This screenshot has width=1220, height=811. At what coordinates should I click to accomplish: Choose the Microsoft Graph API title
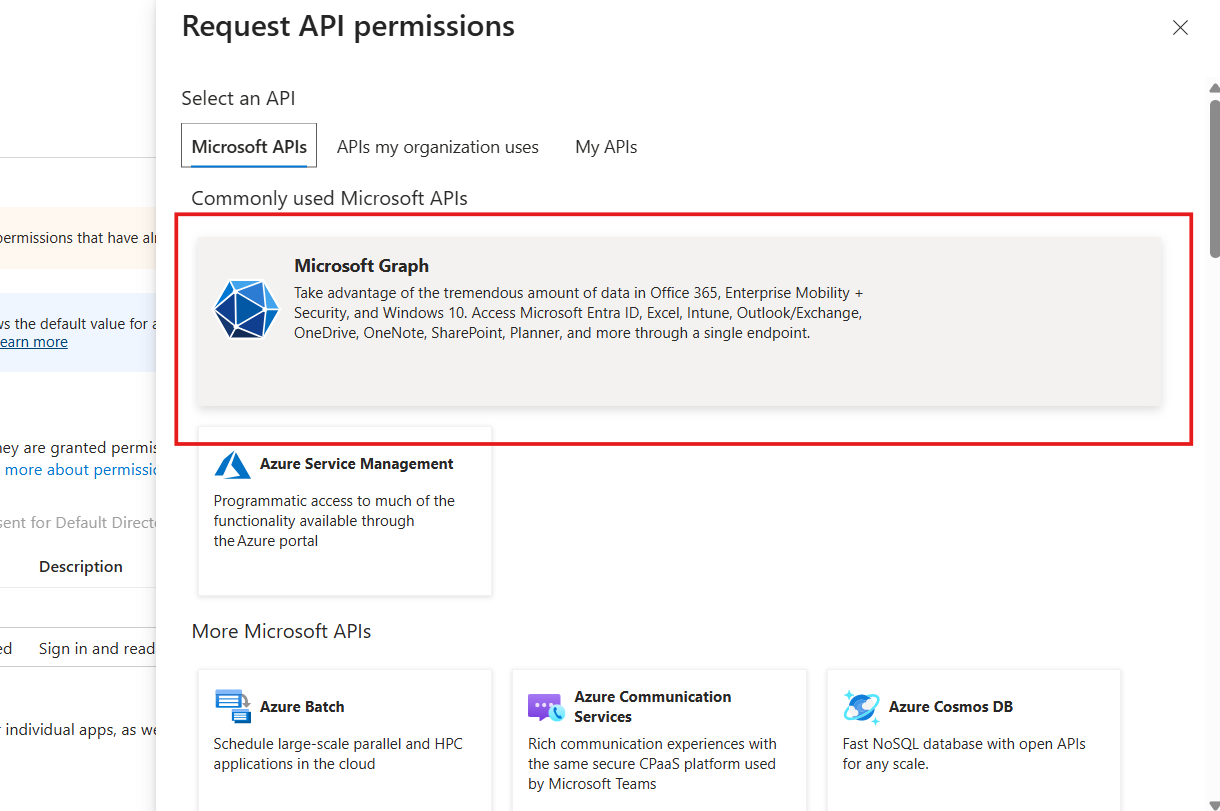point(361,266)
